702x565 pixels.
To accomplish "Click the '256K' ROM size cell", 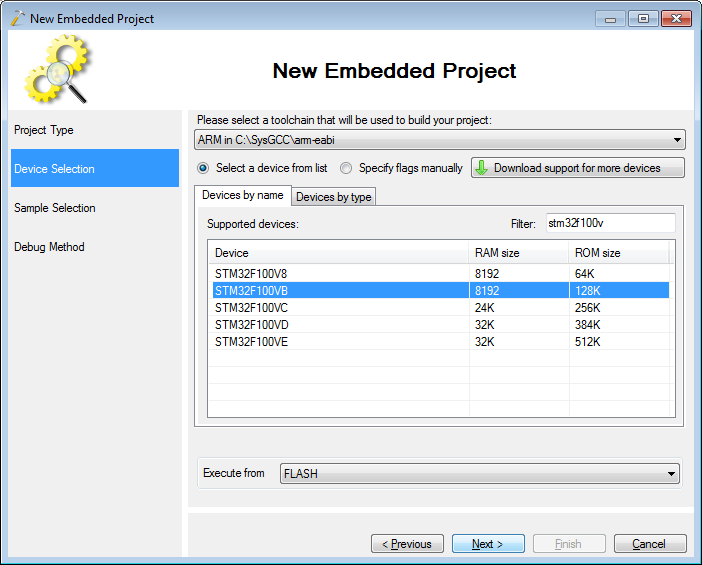I will tap(619, 308).
